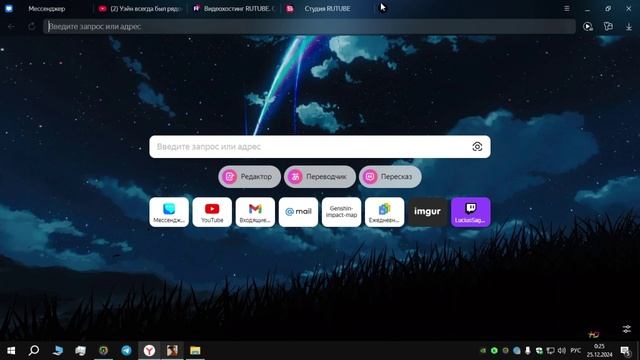Image resolution: width=640 pixels, height=360 pixels.
Task: Open the bookmarks collections icon
Action: 608,27
